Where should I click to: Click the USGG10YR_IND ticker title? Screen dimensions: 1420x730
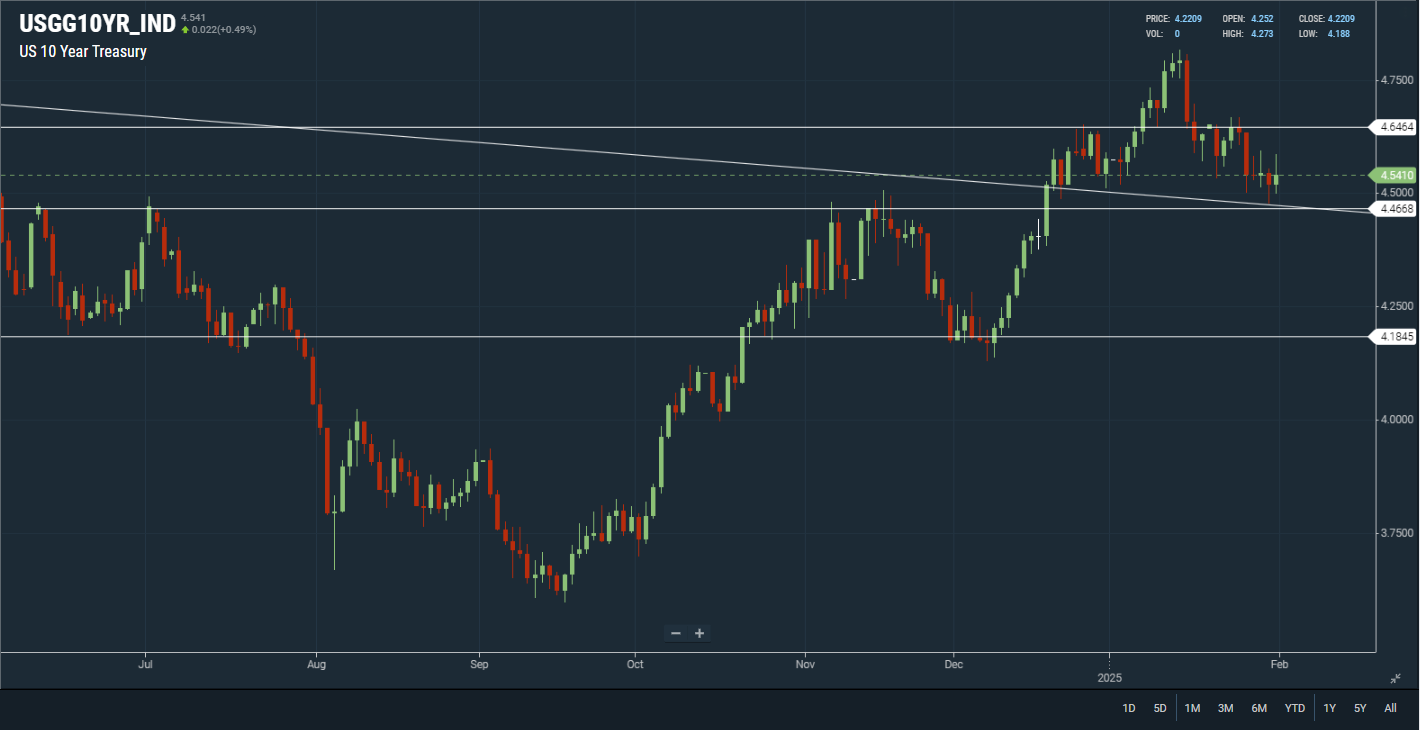coord(97,23)
